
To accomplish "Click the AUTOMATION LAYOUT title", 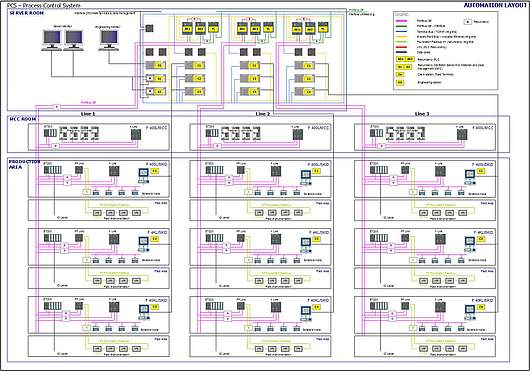I will coord(495,5).
